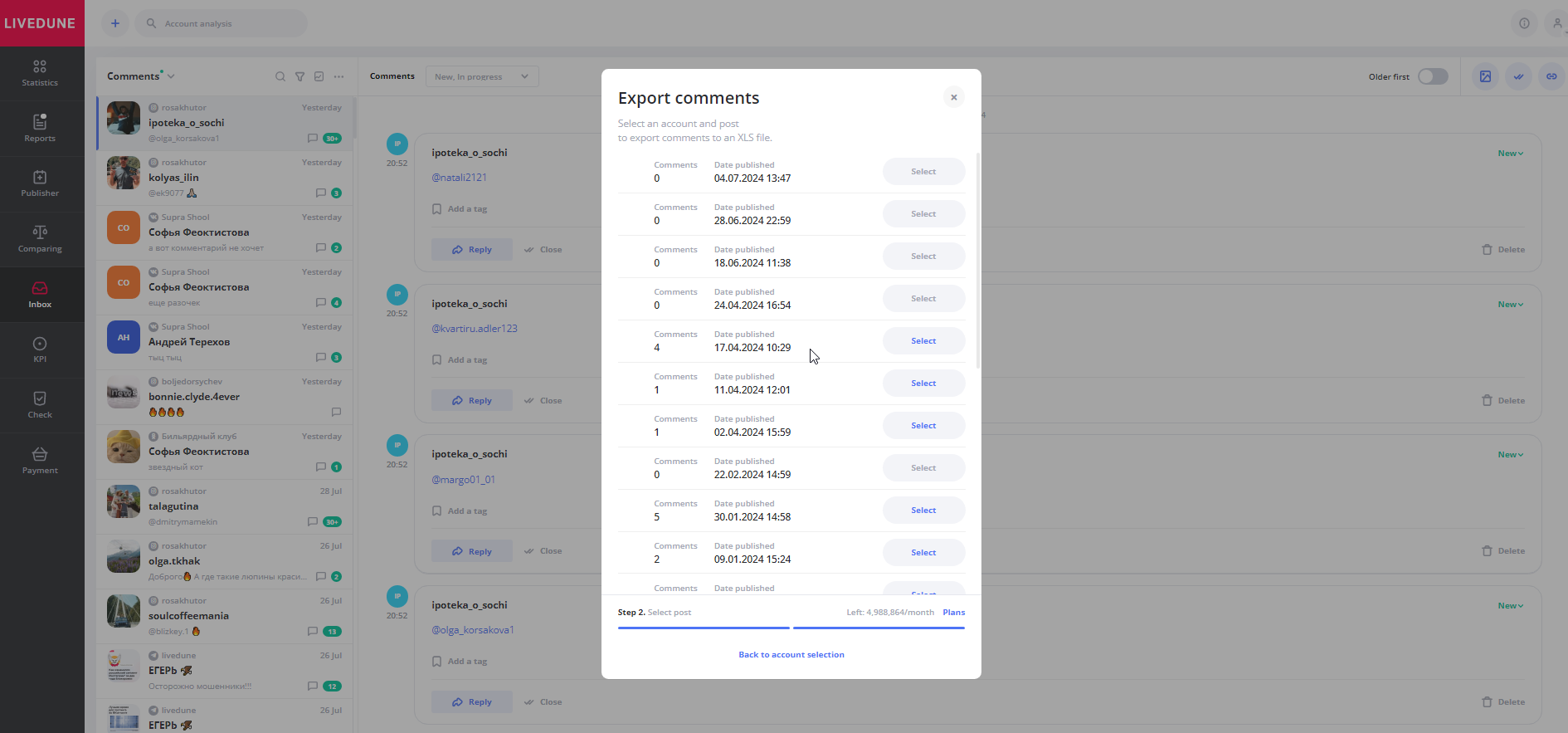Open the Plans link in export dialog

[x=953, y=613]
